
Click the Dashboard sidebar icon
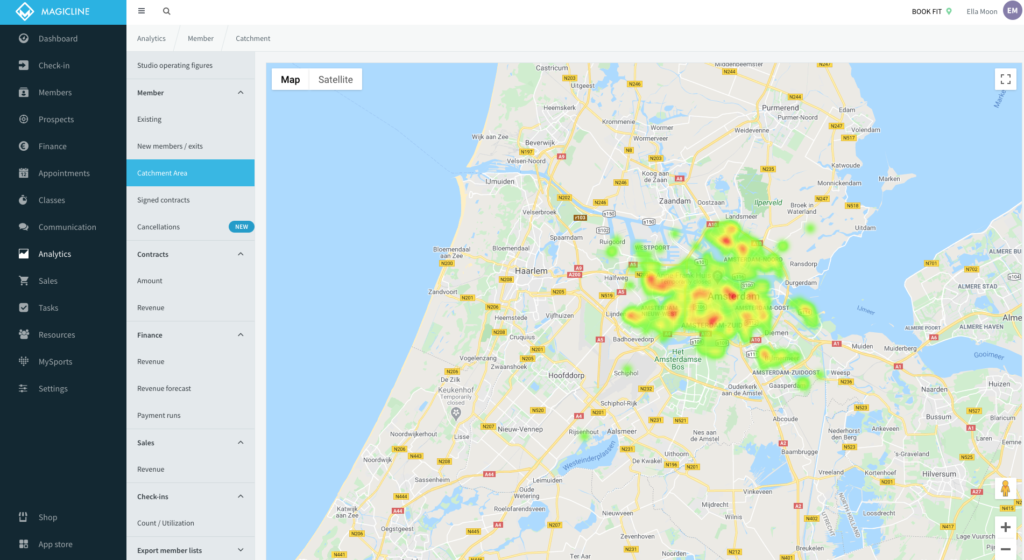coord(23,39)
